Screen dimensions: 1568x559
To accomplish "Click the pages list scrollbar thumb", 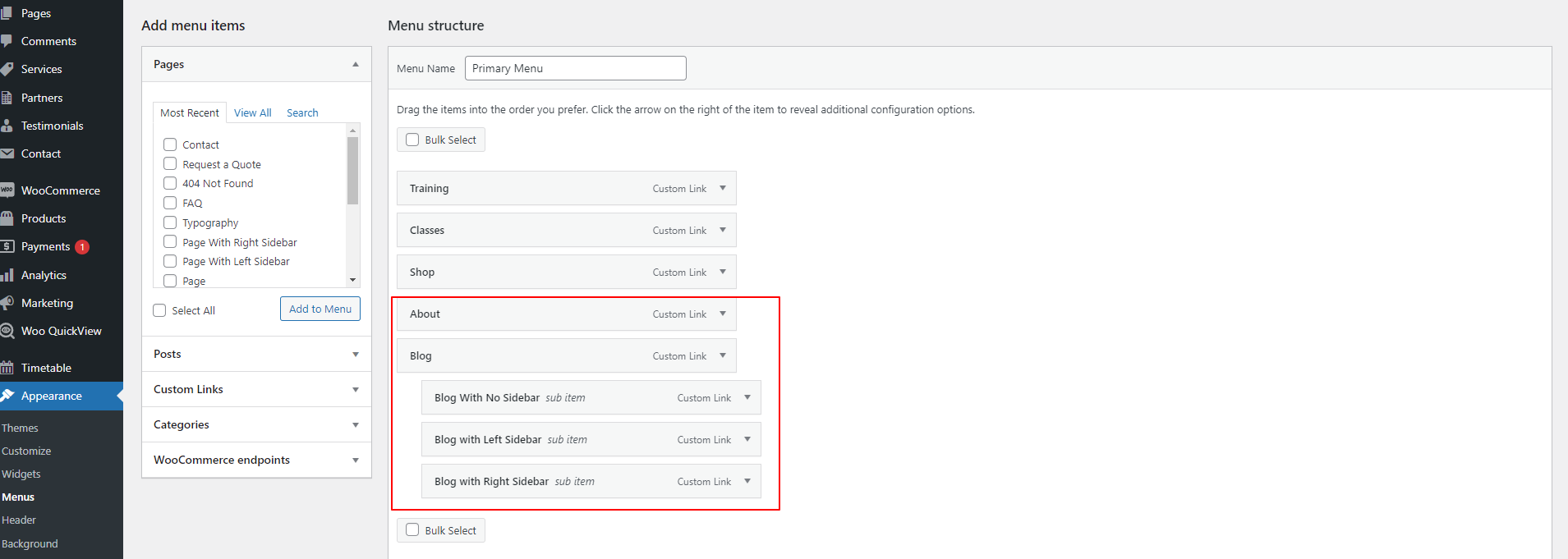I will click(352, 170).
